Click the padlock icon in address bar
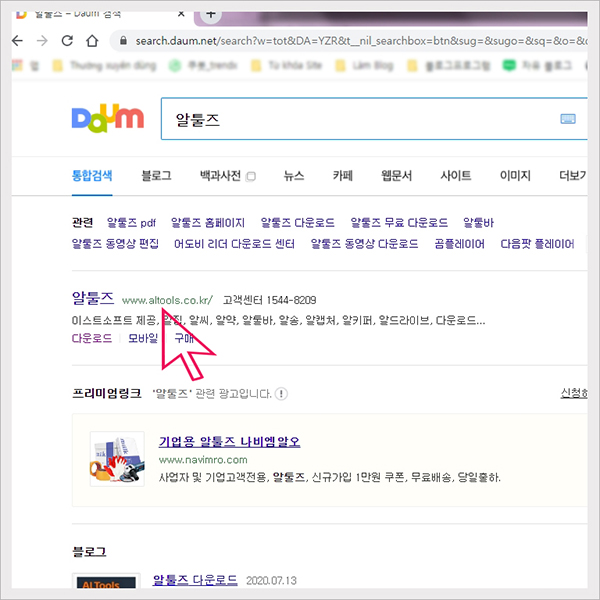The width and height of the screenshot is (600, 600). [123, 41]
